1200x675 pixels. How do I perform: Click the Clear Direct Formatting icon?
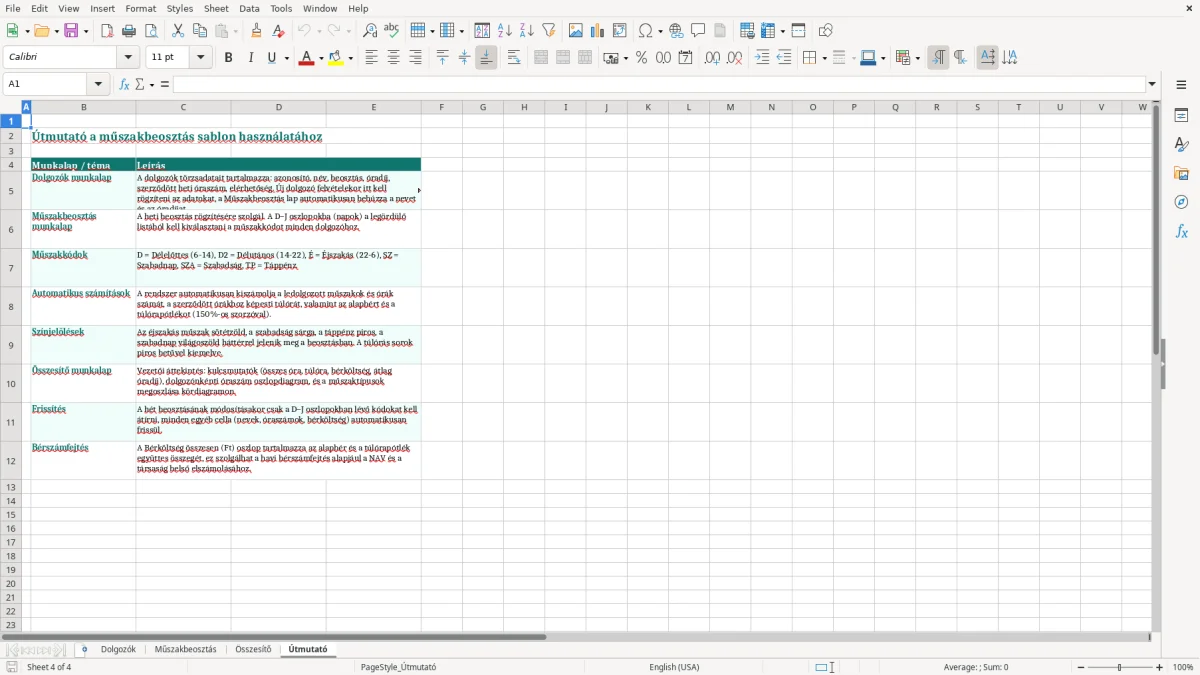278,31
